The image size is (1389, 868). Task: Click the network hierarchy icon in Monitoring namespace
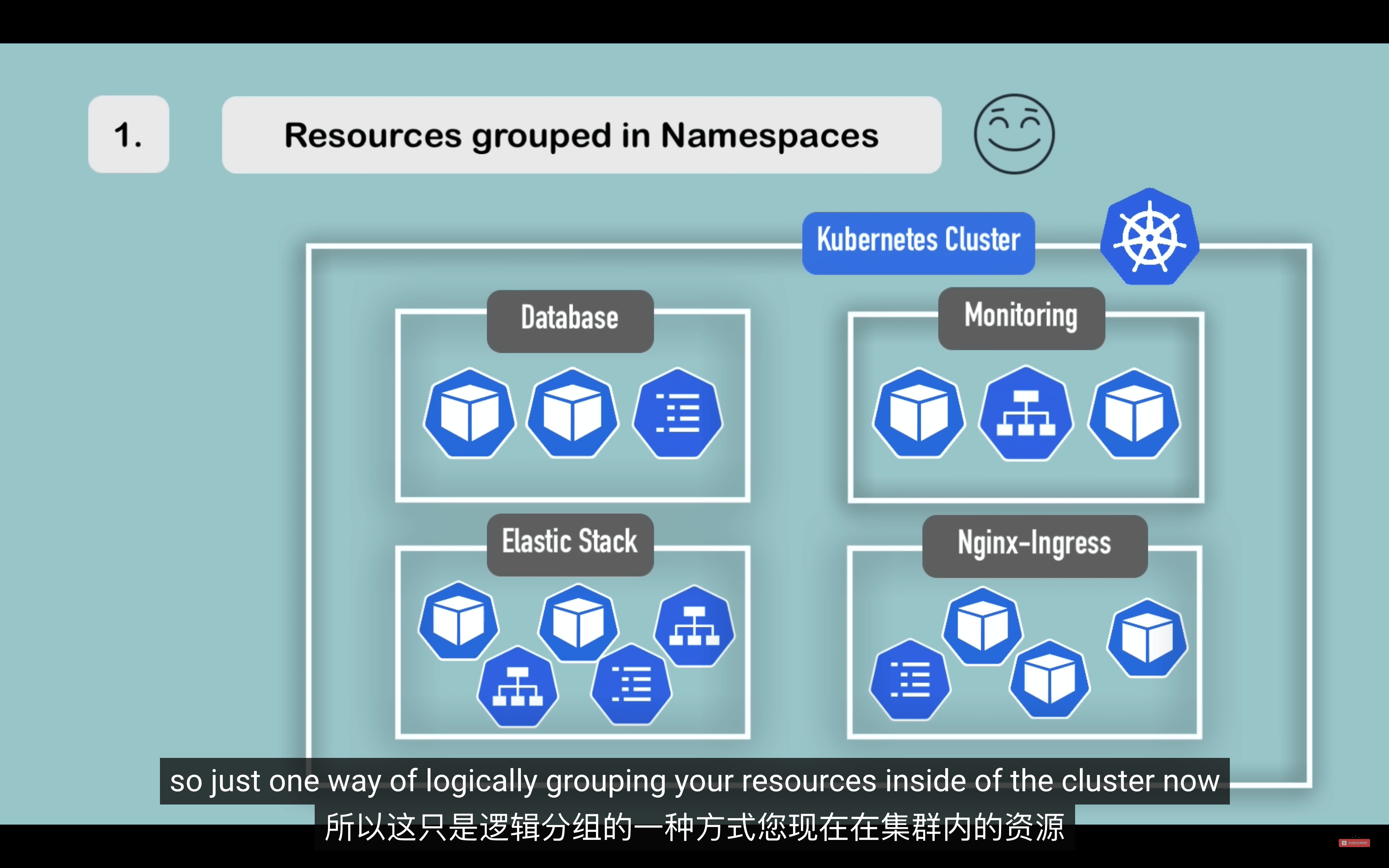[1026, 414]
